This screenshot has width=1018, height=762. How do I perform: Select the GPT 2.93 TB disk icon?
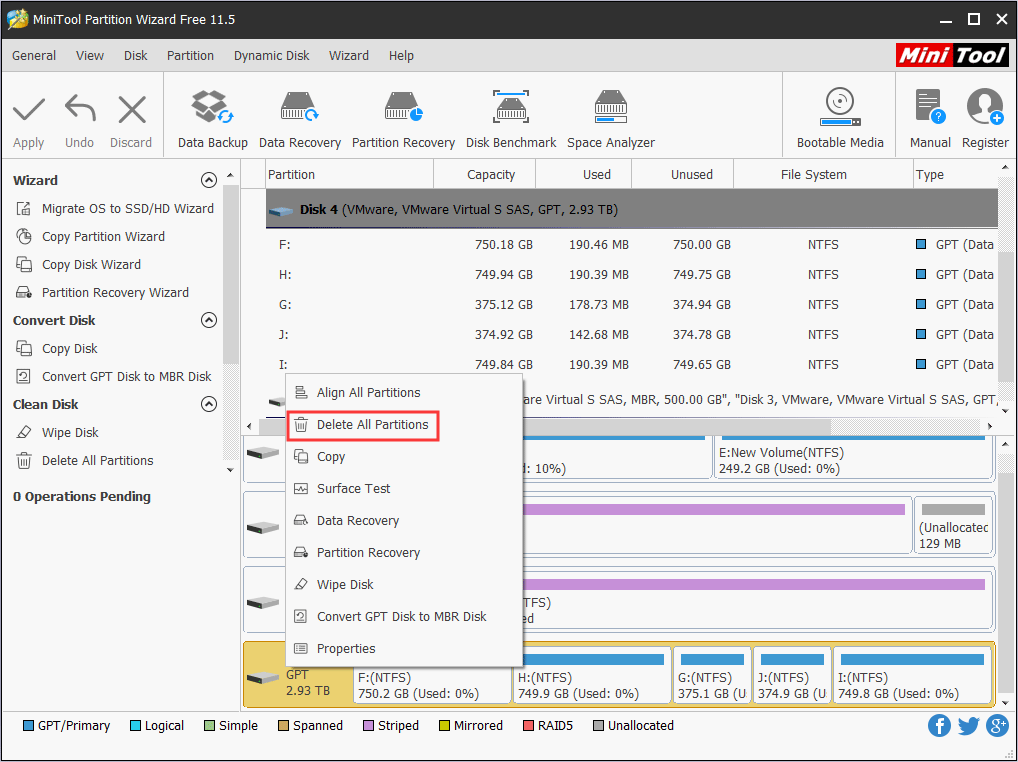(x=263, y=678)
